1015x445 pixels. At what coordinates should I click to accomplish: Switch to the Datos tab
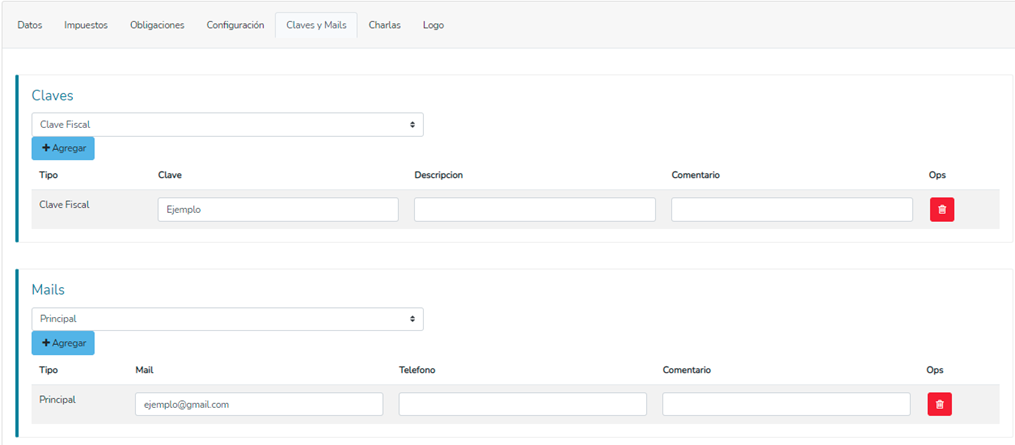pos(30,25)
